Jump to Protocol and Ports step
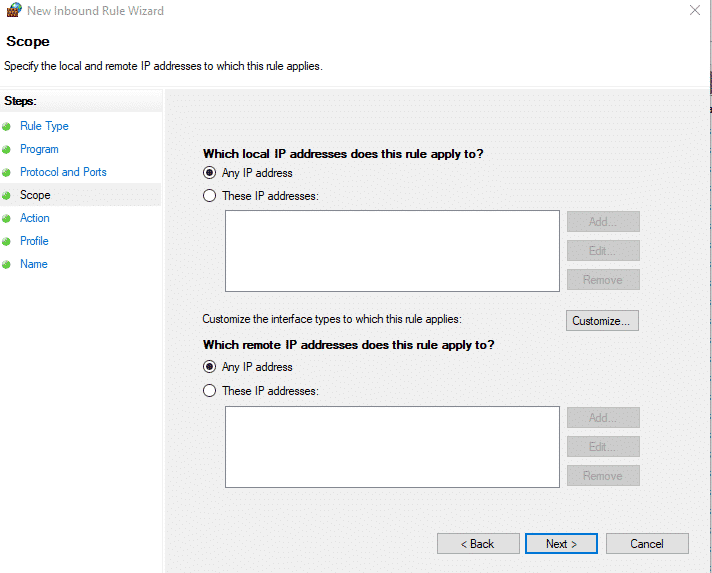This screenshot has width=712, height=573. 63,172
